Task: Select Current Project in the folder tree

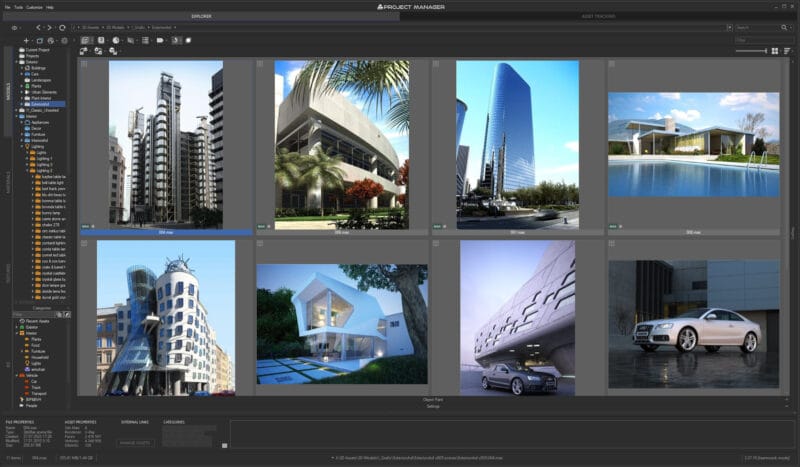Action: tap(37, 50)
